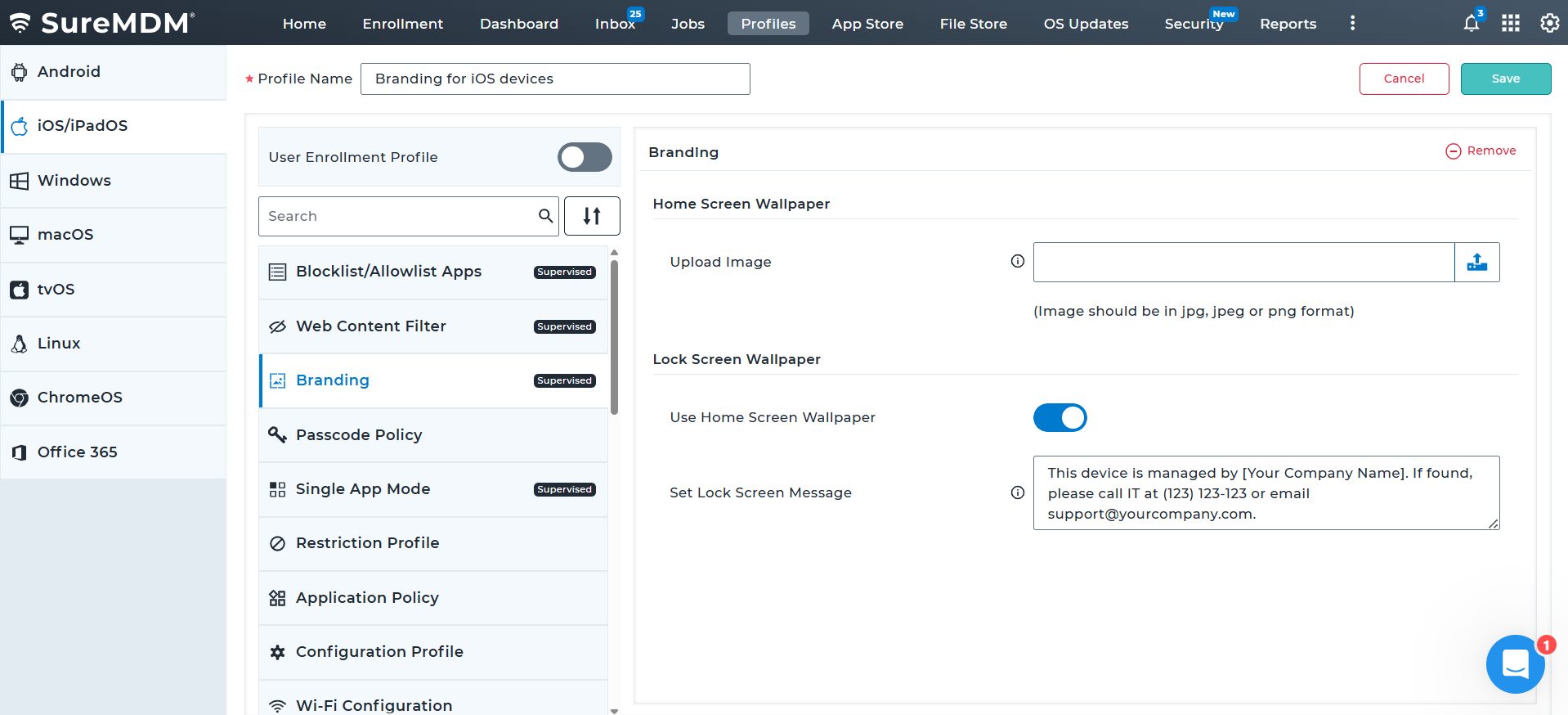1568x715 pixels.
Task: Open the notifications bell icon
Action: point(1472,23)
